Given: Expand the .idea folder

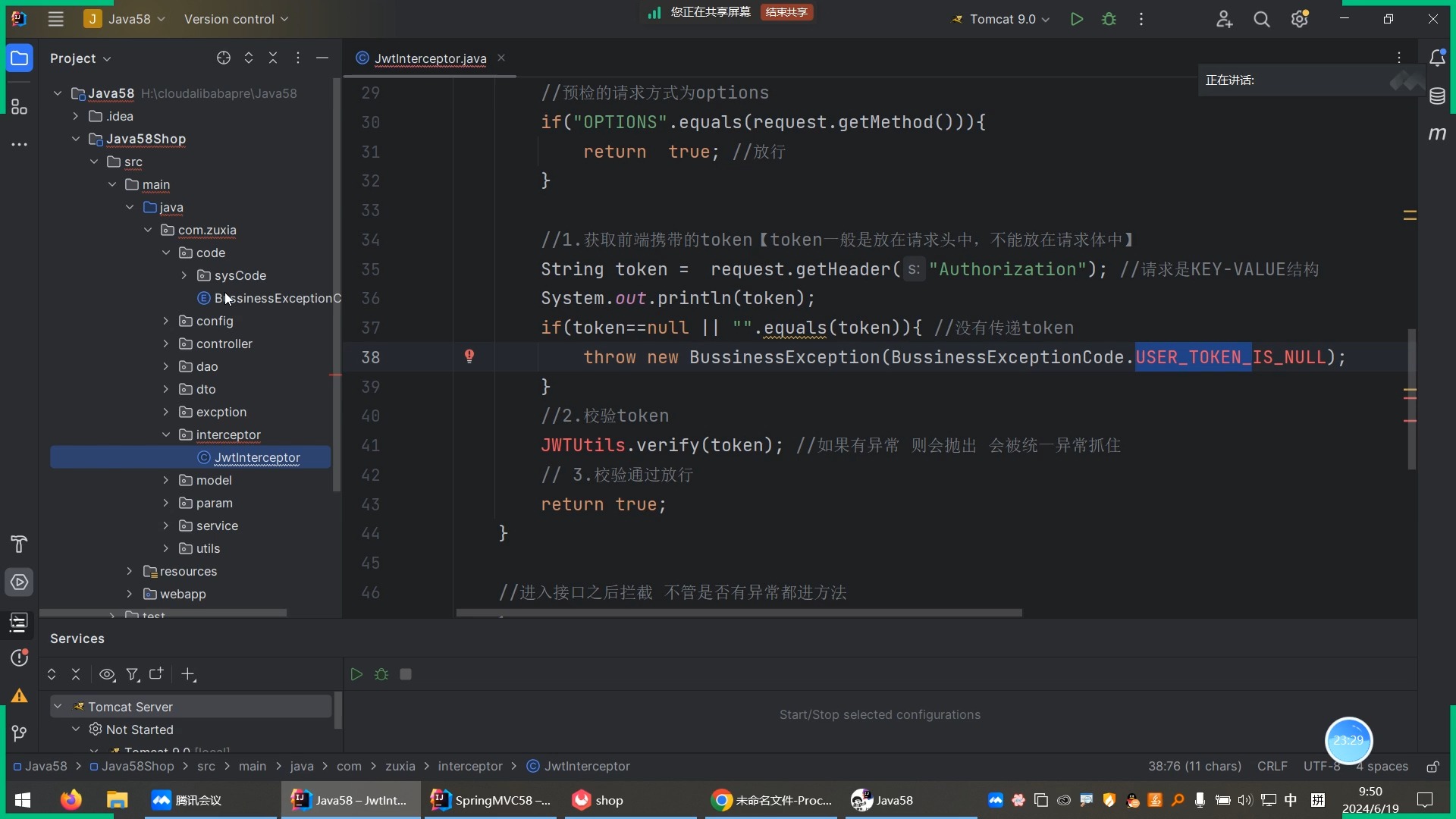Looking at the screenshot, I should [x=76, y=116].
